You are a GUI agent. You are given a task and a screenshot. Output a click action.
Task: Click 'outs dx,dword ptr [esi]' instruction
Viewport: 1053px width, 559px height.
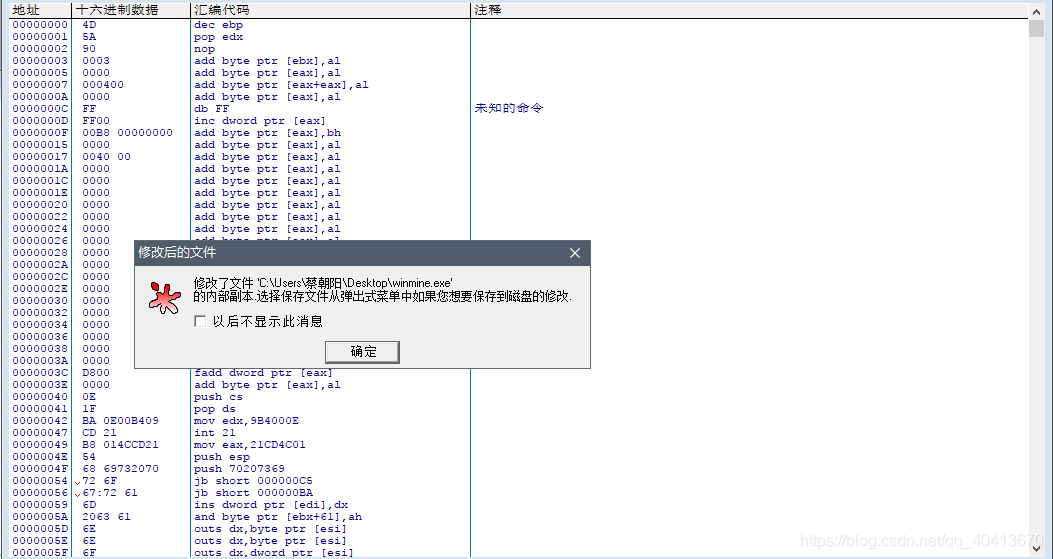[x=274, y=553]
